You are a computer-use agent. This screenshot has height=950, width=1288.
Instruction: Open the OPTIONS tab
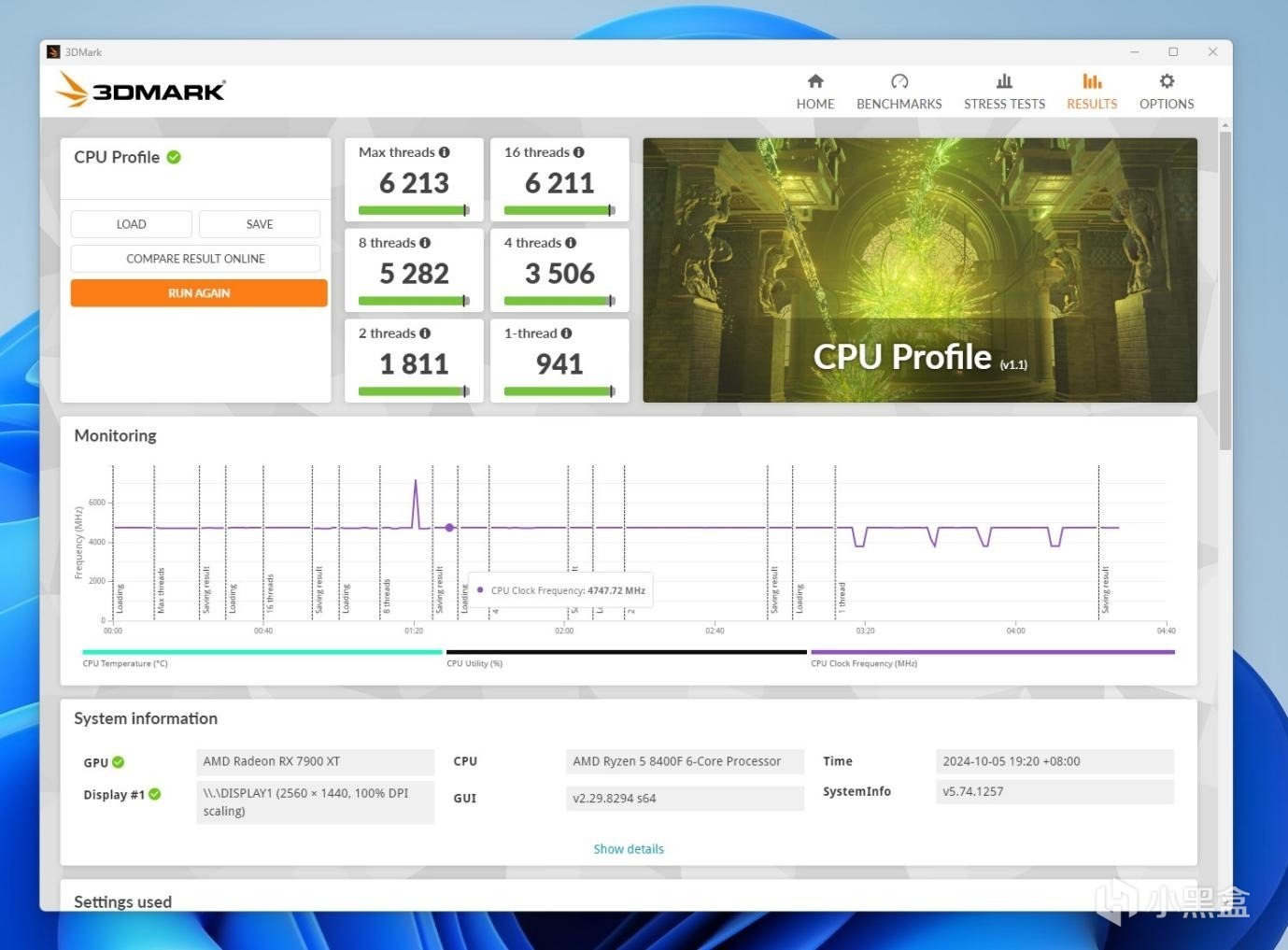tap(1167, 92)
